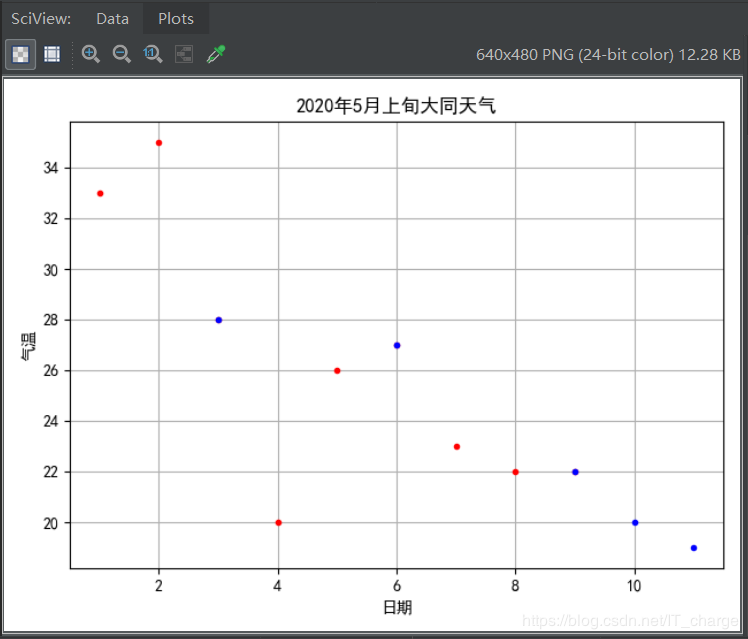
Task: Click the Zoom In magnifier icon
Action: [x=90, y=54]
